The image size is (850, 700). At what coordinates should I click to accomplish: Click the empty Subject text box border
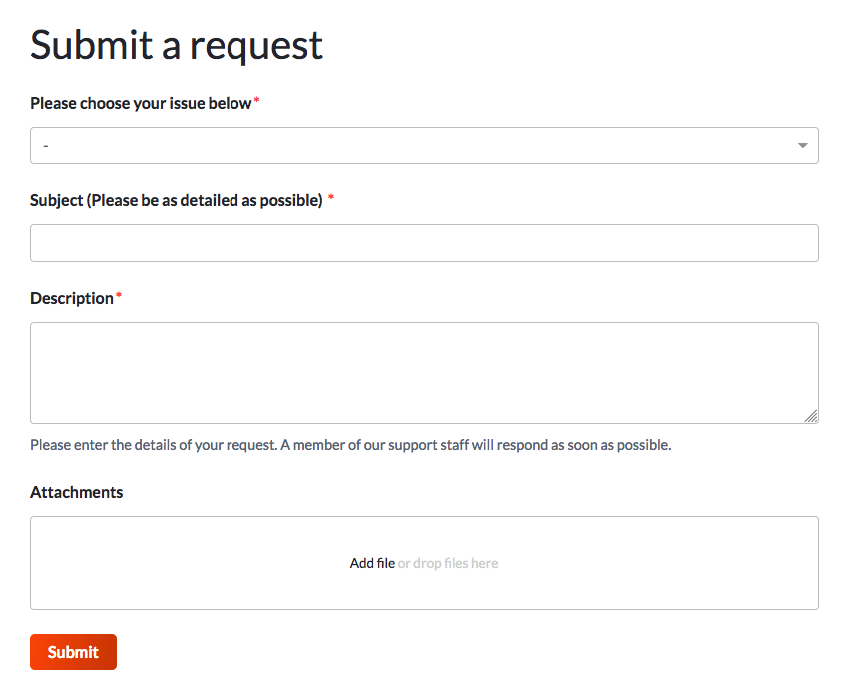(x=424, y=225)
